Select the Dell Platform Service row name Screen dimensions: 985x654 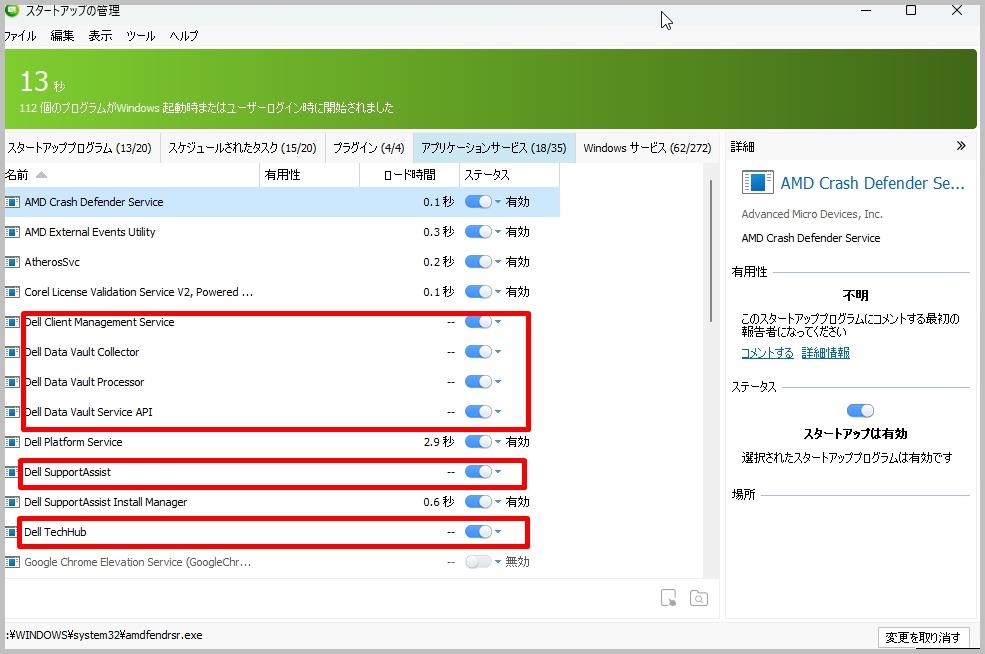tap(73, 442)
